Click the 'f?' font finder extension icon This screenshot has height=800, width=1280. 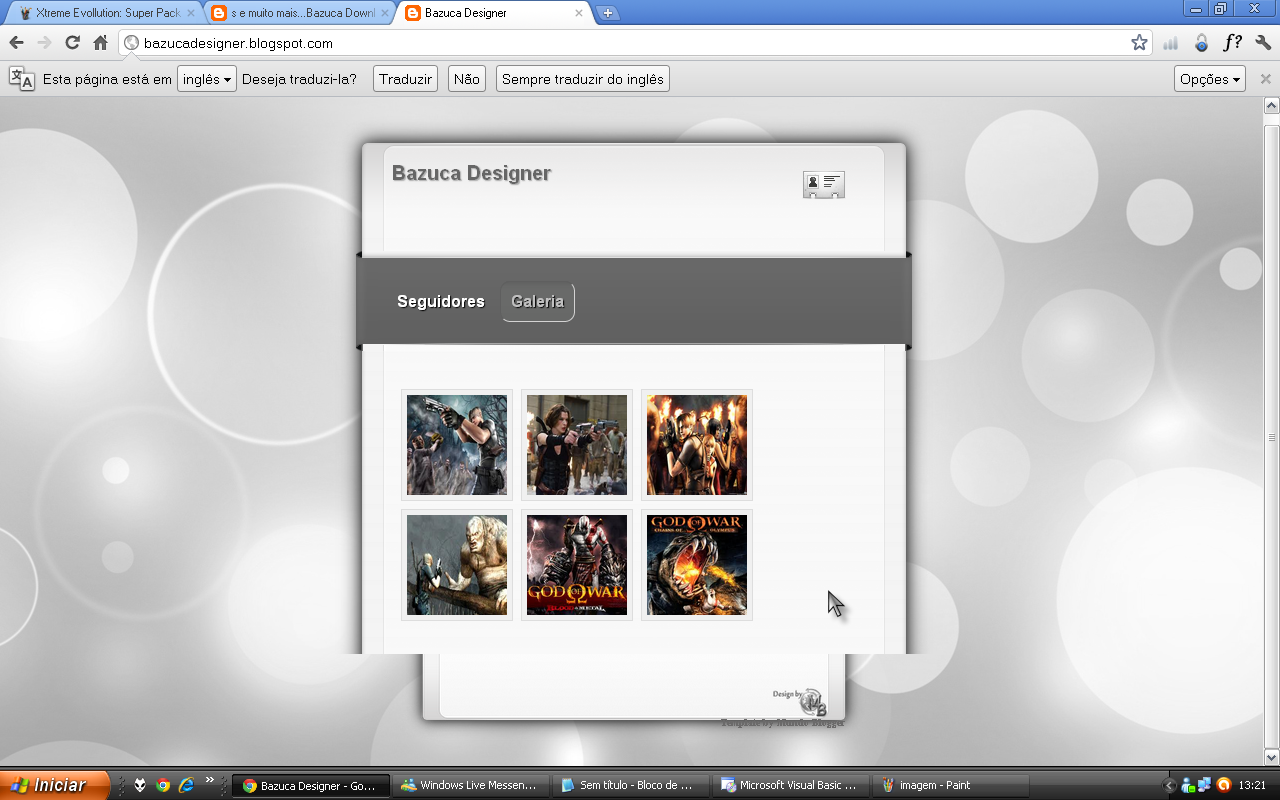point(1233,43)
